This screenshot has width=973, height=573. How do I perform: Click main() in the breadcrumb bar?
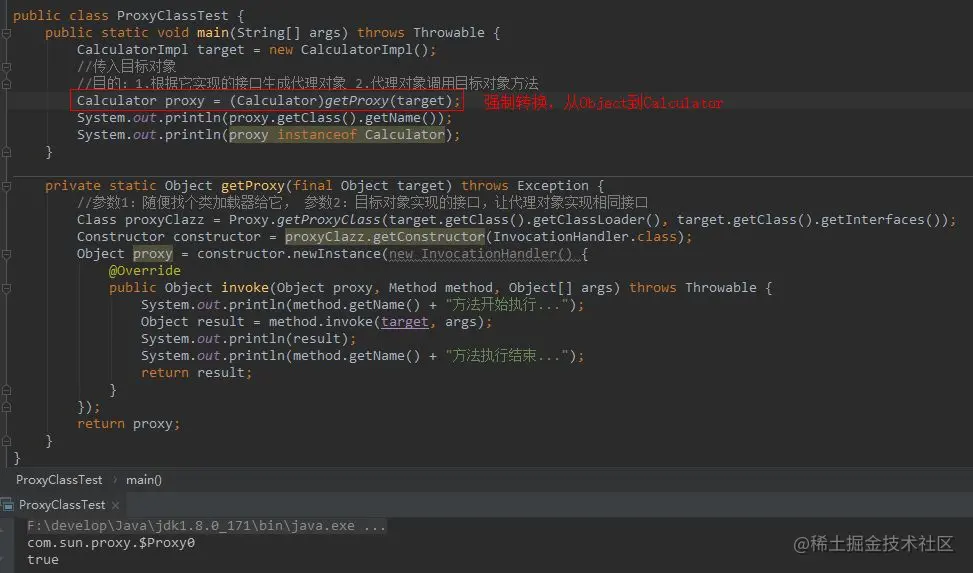(x=144, y=480)
